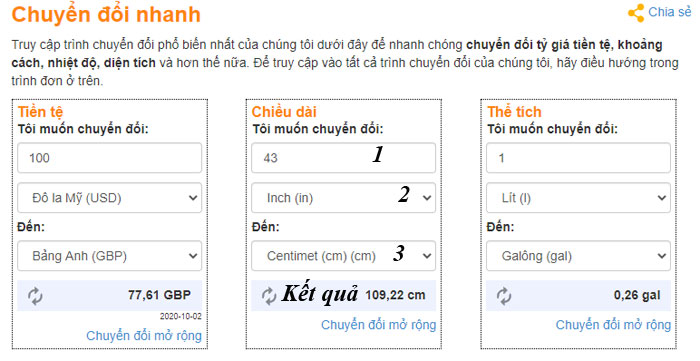Click the Thể tích section heading
Viewport: 700px width, 361px height.
click(x=514, y=112)
